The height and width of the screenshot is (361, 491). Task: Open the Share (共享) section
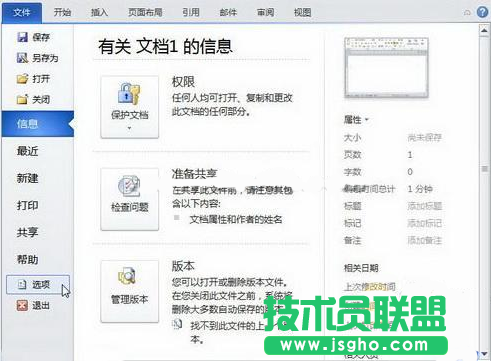pos(28,232)
